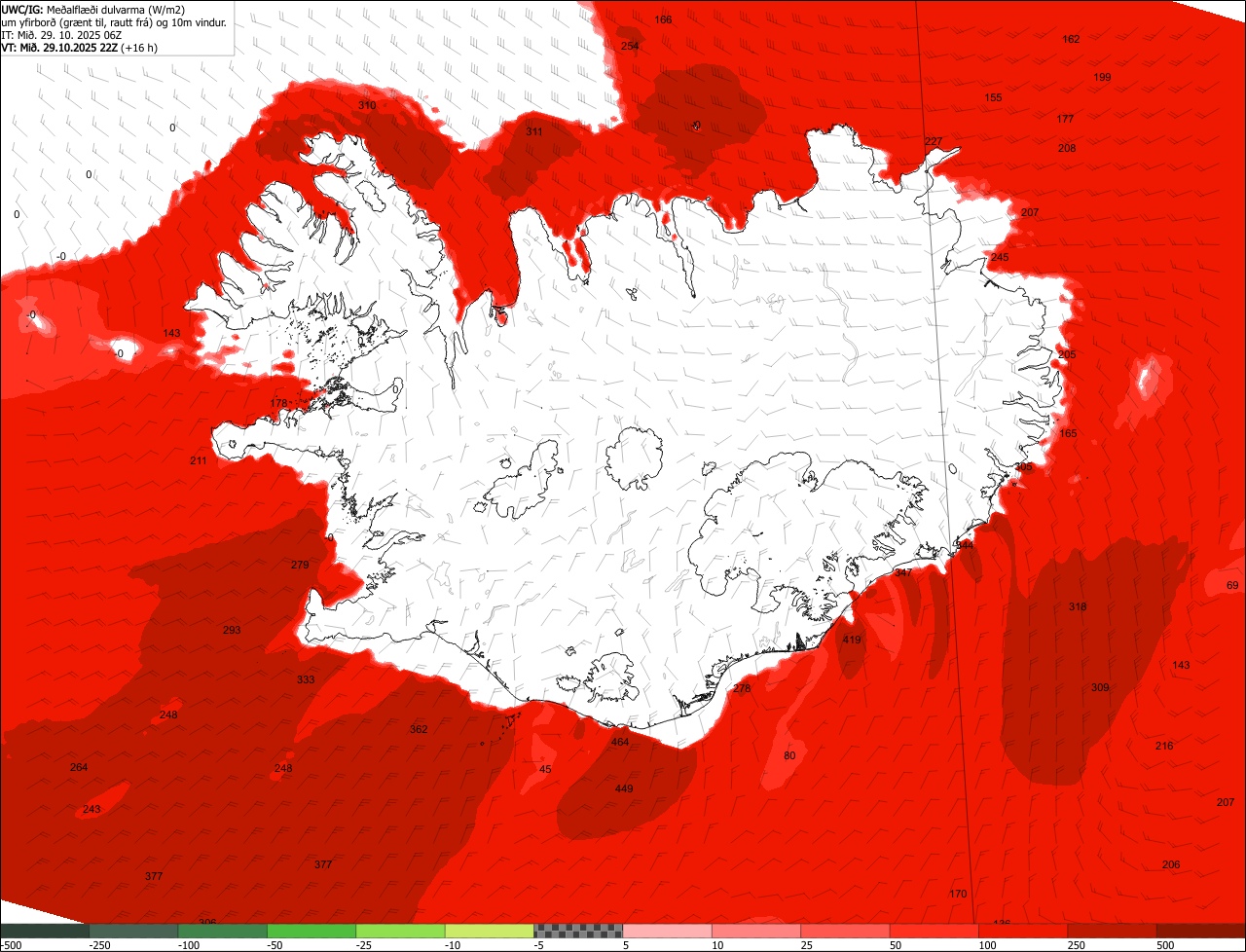The image size is (1246, 952).
Task: Click the value 449 south of Iceland
Action: (x=624, y=788)
